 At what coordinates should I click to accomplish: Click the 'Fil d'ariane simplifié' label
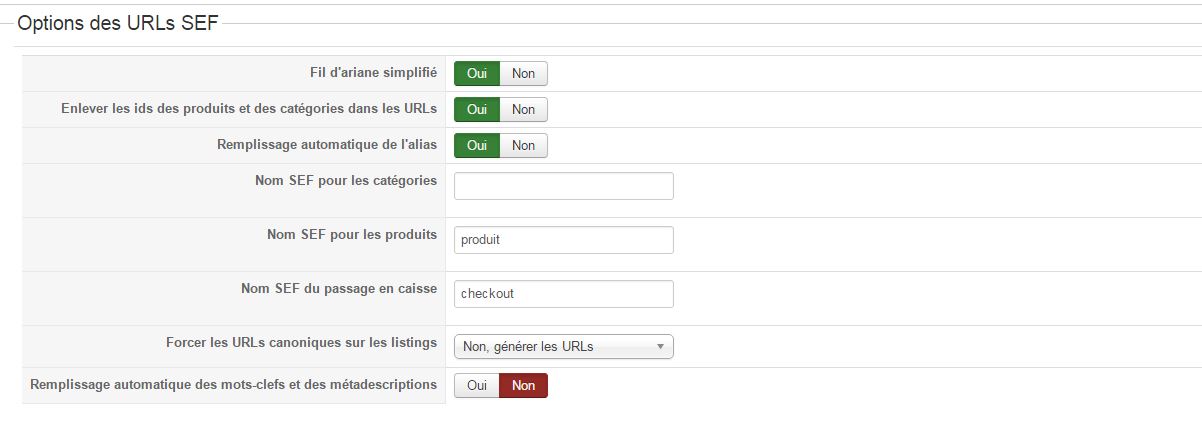tap(373, 73)
